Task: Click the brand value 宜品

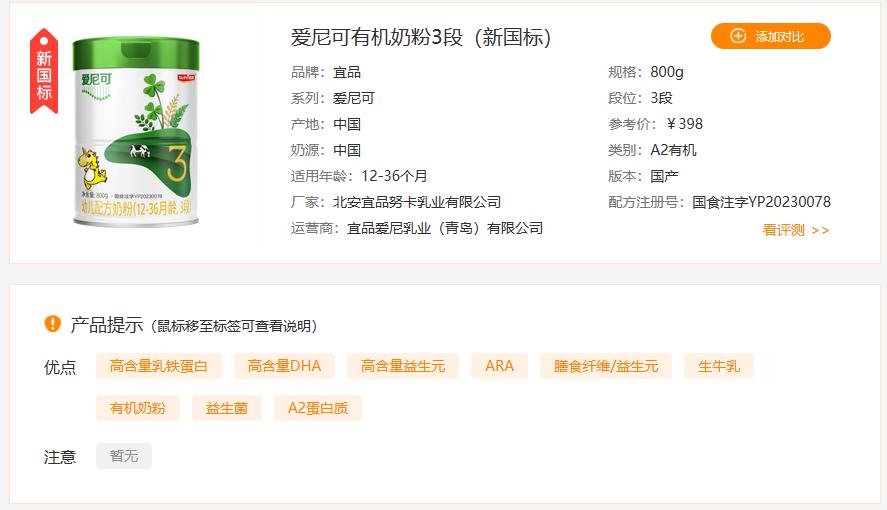Action: 347,72
